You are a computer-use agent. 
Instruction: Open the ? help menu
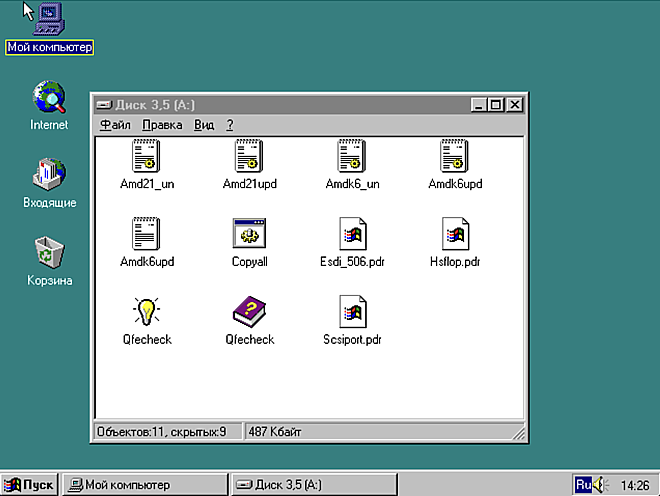[230, 125]
